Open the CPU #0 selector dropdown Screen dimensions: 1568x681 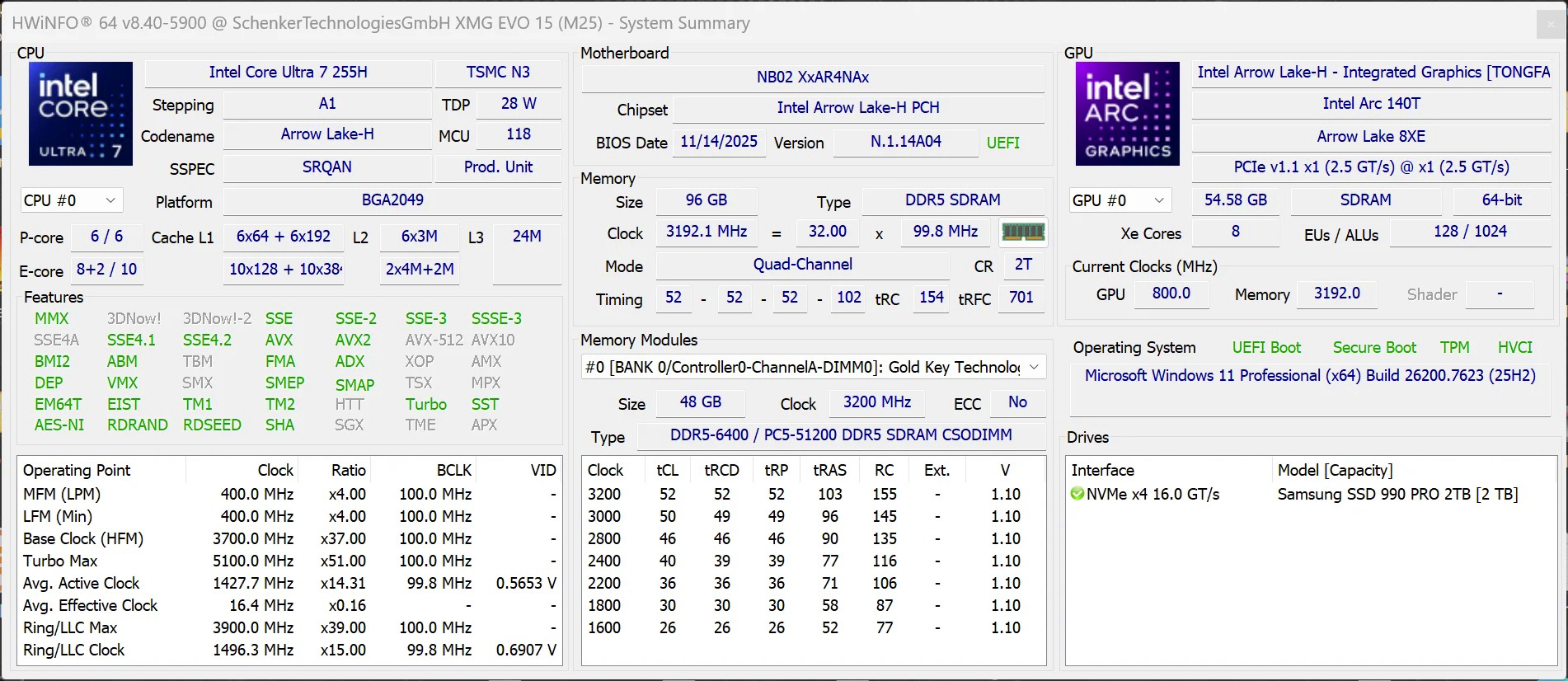coord(71,200)
